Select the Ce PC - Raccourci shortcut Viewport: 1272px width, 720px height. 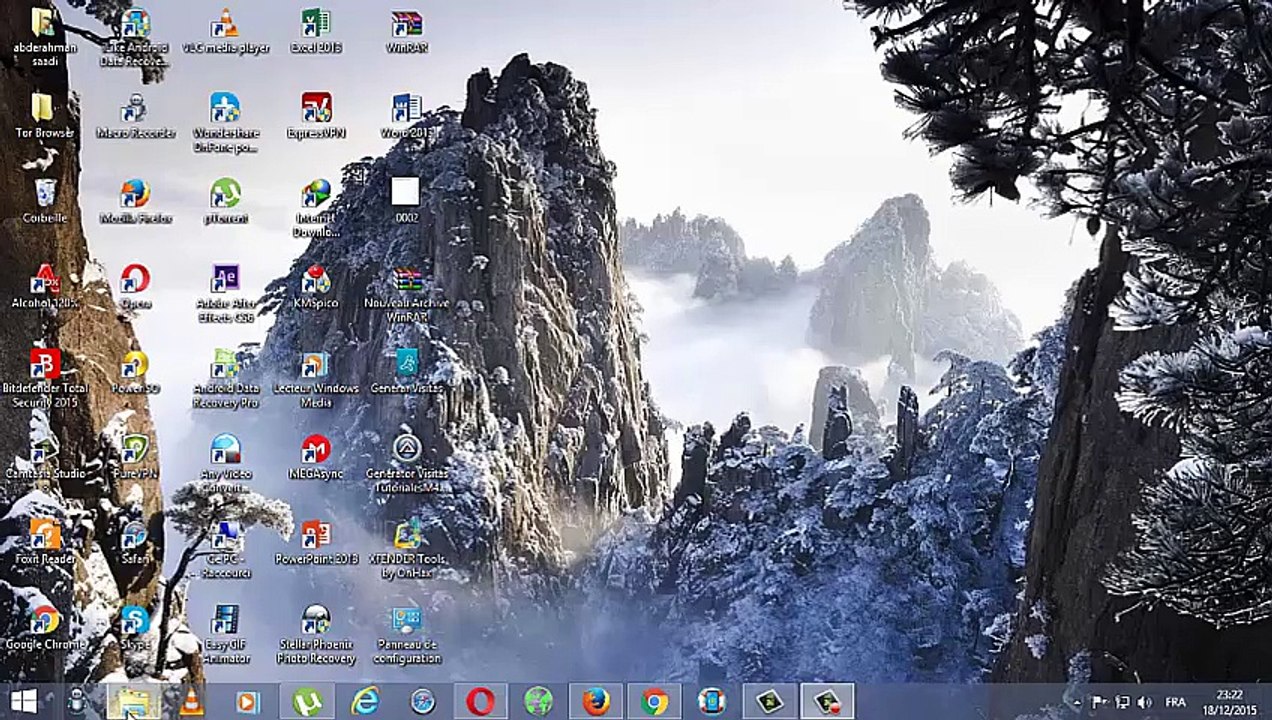(x=225, y=549)
